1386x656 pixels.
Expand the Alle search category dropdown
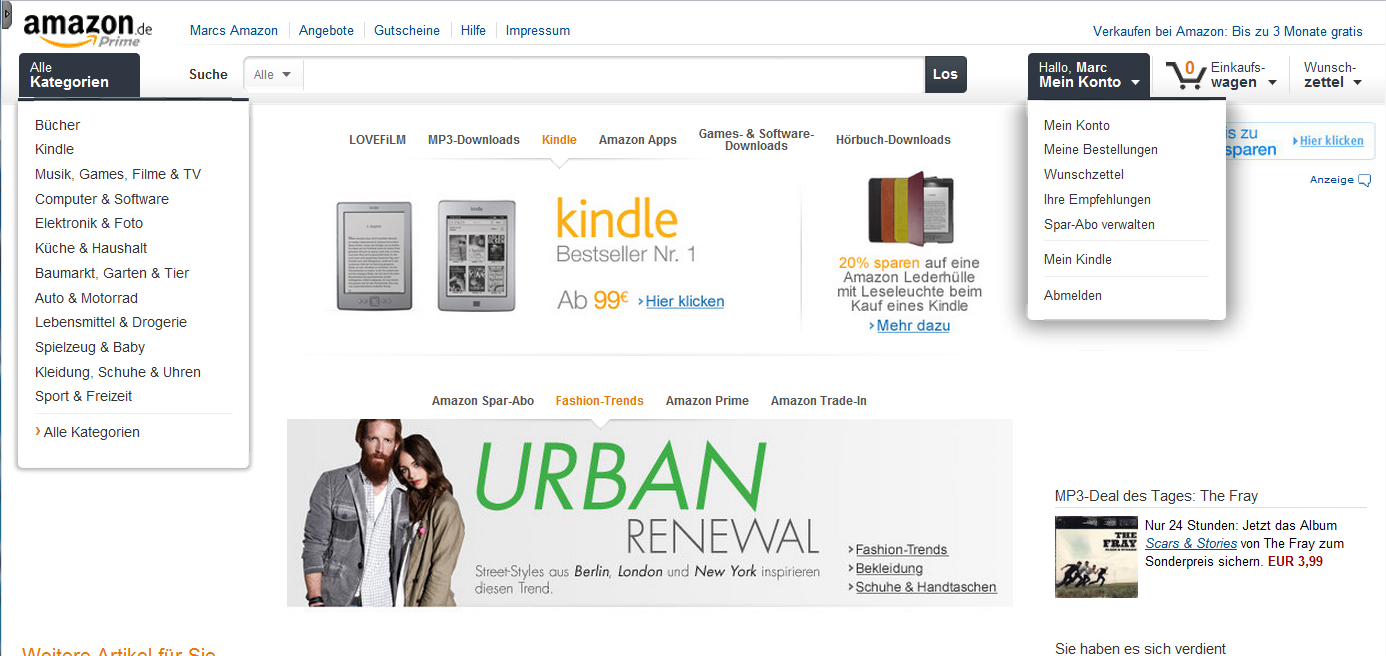(x=273, y=75)
